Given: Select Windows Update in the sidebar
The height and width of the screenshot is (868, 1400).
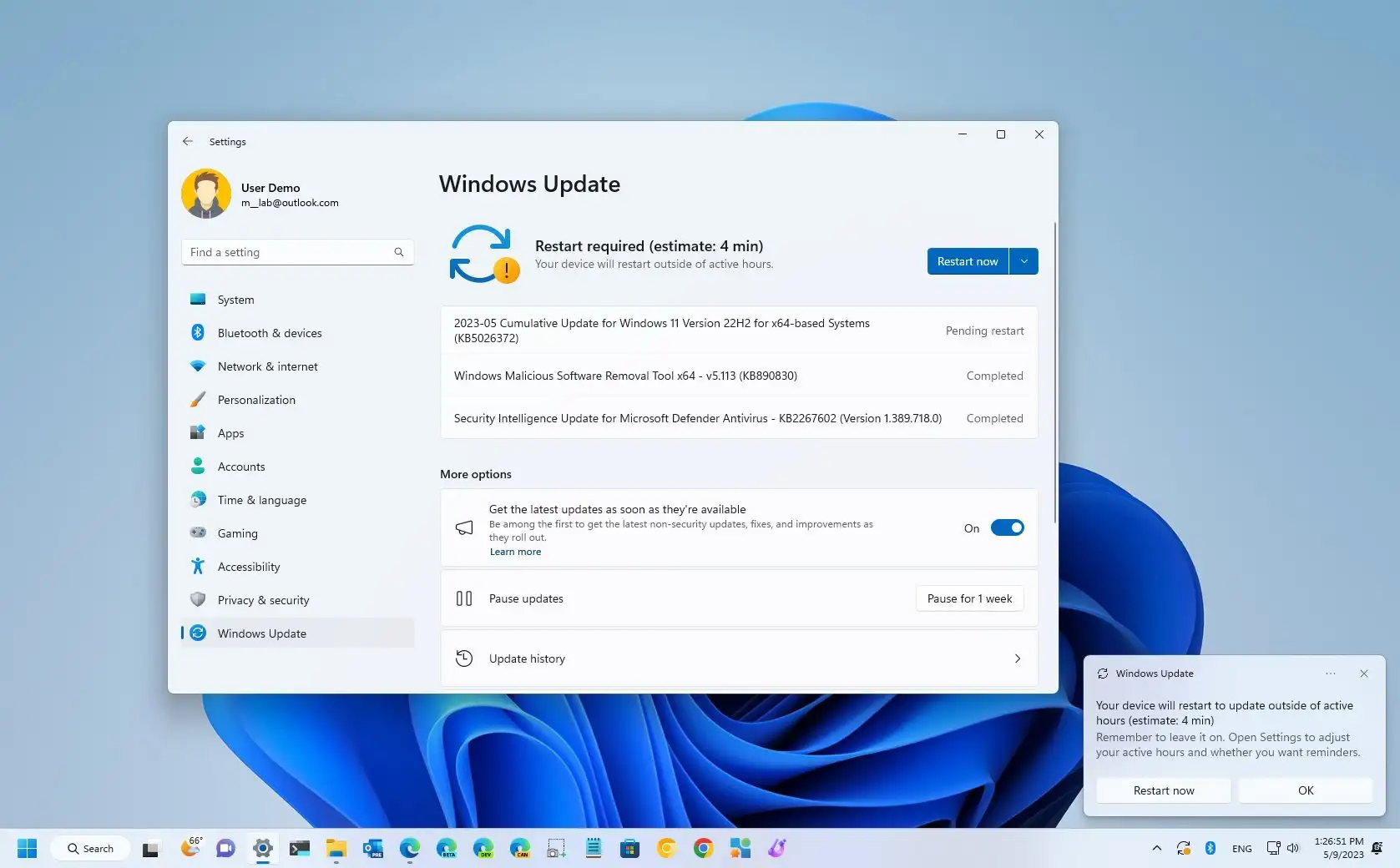Looking at the screenshot, I should pyautogui.click(x=297, y=633).
